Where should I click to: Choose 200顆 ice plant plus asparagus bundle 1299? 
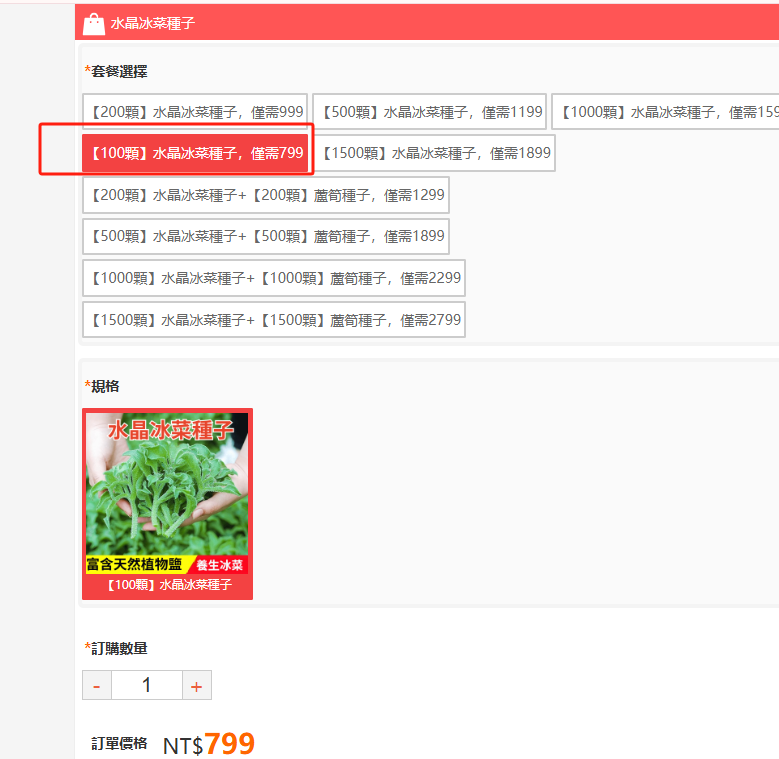tap(266, 195)
